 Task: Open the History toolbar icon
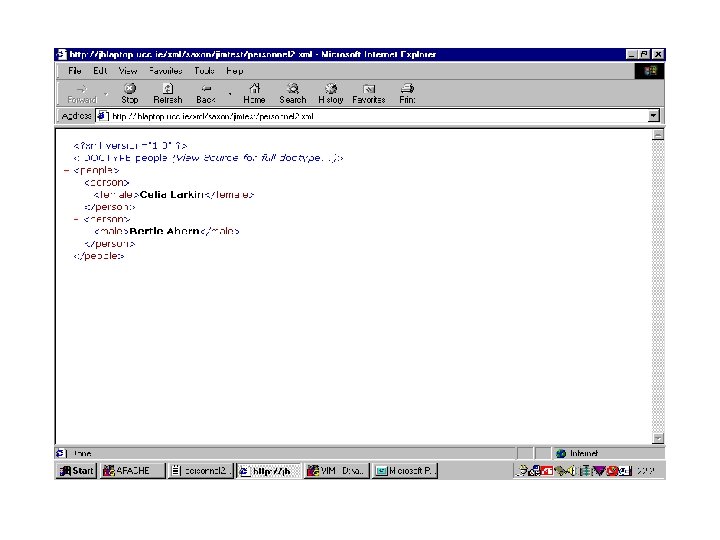[x=331, y=88]
